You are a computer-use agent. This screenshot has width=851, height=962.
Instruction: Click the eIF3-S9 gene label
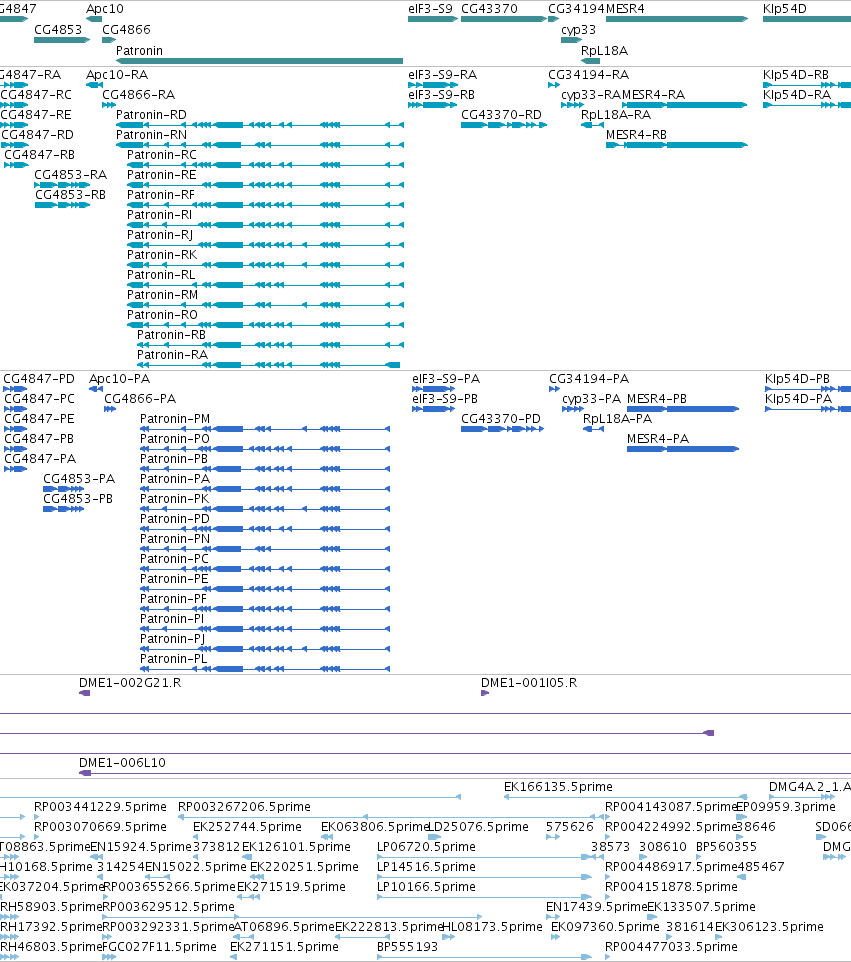[430, 9]
